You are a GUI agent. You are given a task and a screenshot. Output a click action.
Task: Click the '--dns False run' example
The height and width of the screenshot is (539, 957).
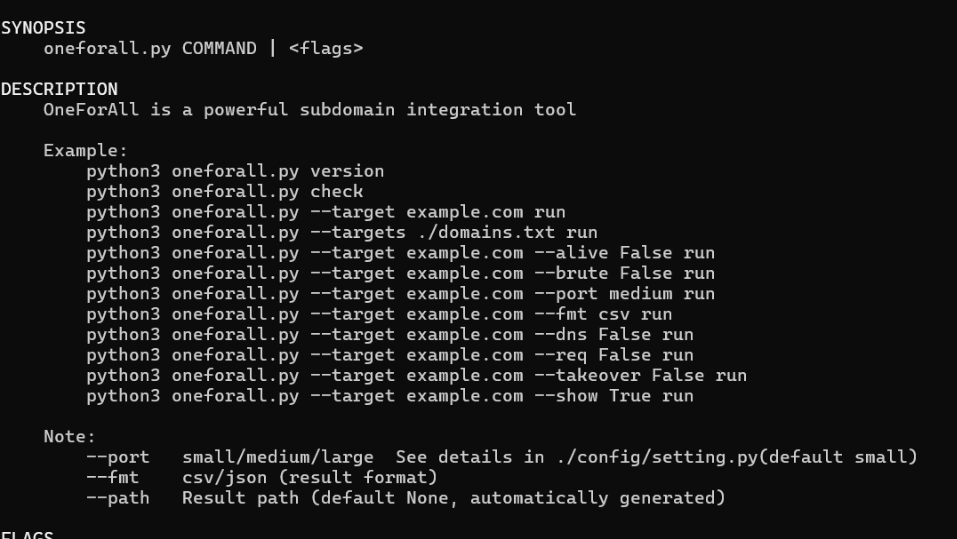(x=390, y=335)
